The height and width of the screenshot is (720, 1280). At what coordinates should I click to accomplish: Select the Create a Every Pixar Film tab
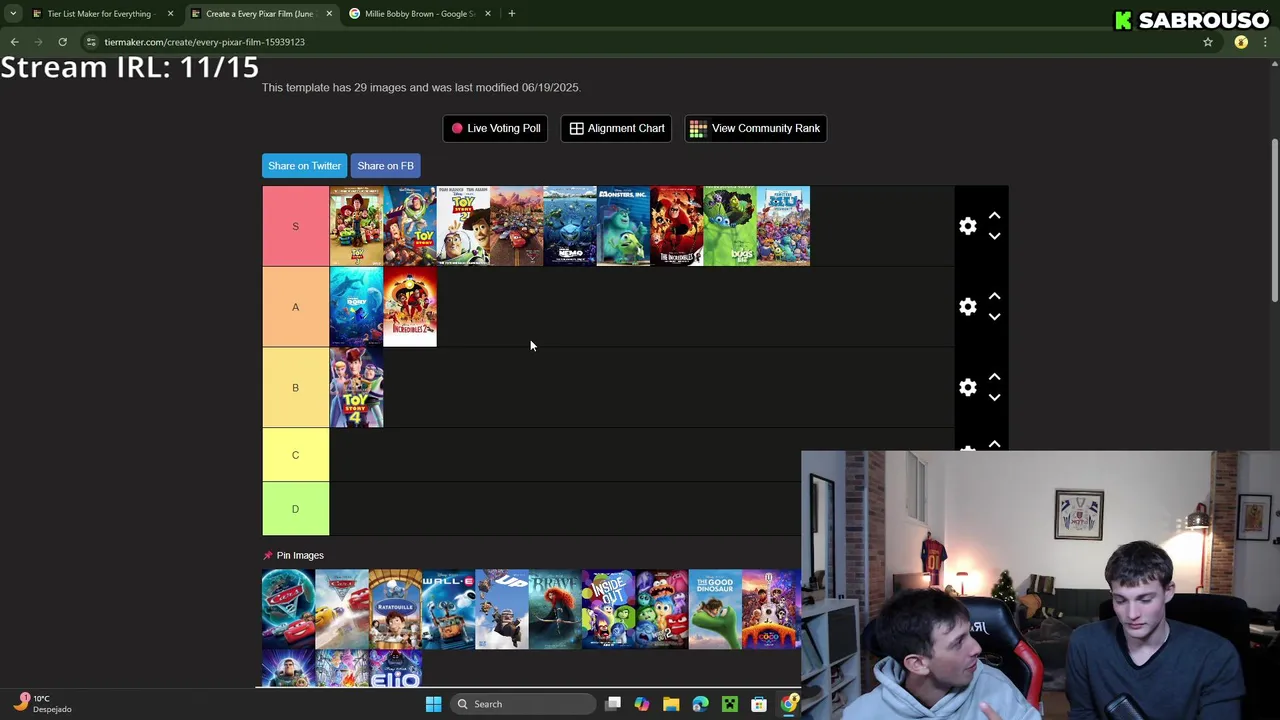259,14
